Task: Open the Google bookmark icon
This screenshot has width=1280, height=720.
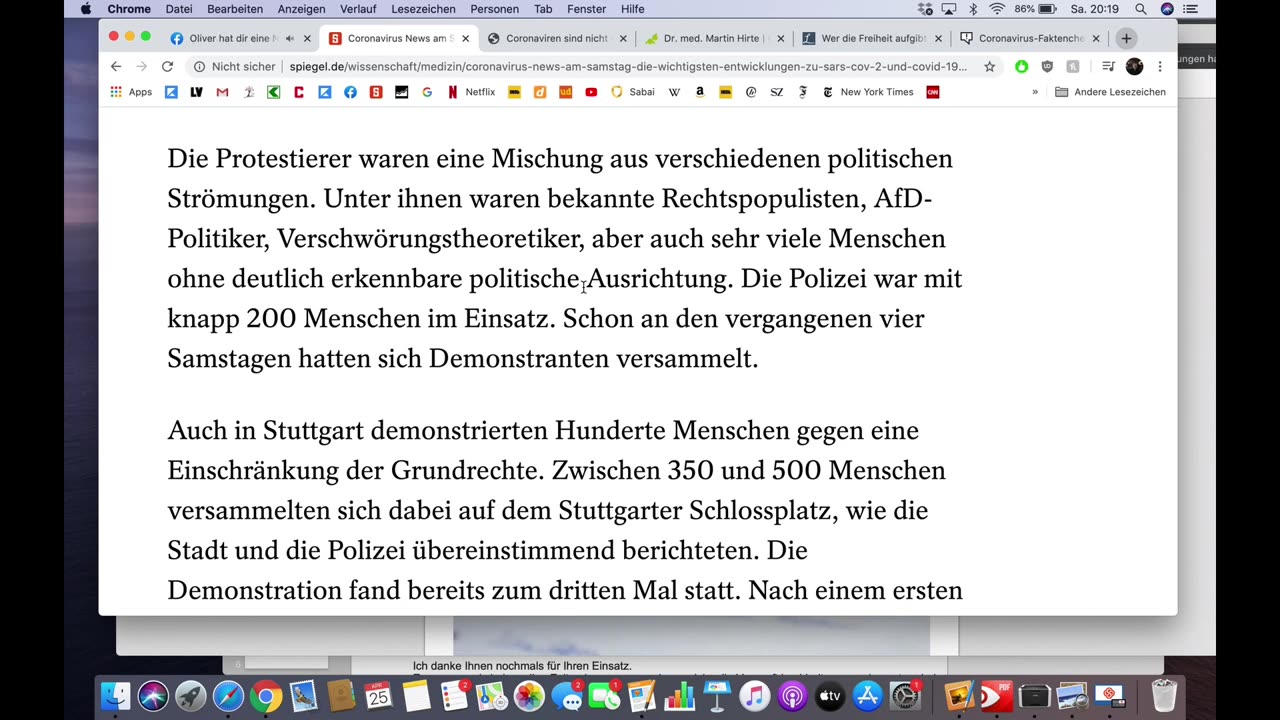Action: point(427,92)
